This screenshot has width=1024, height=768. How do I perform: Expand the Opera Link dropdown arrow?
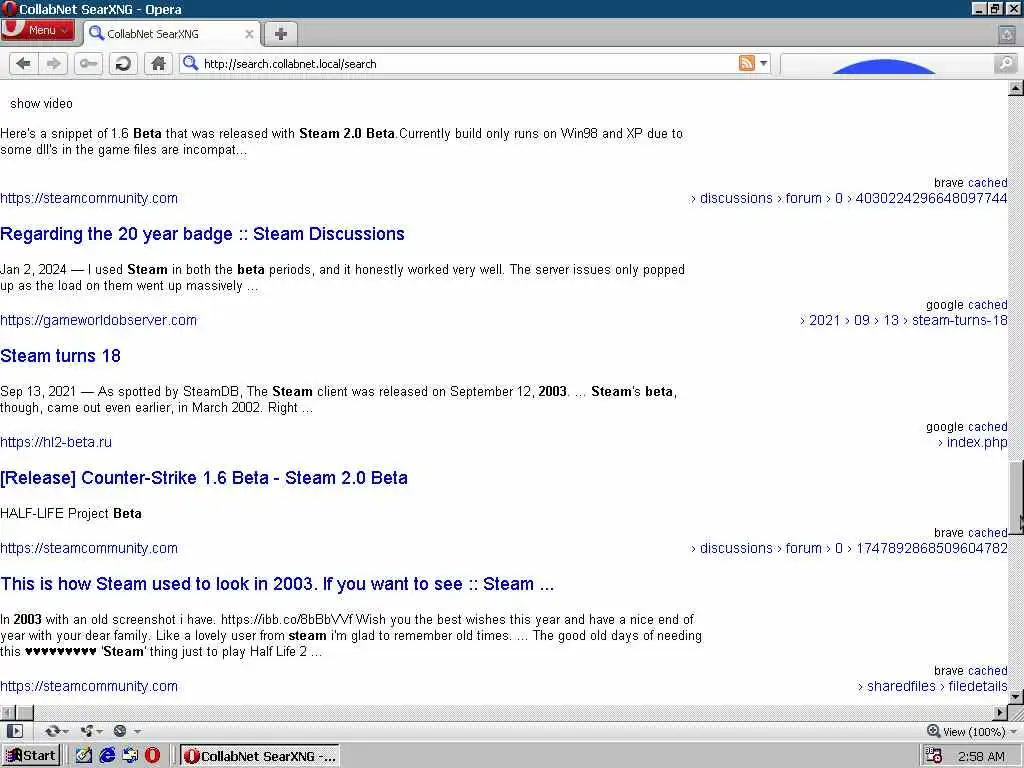[66, 732]
